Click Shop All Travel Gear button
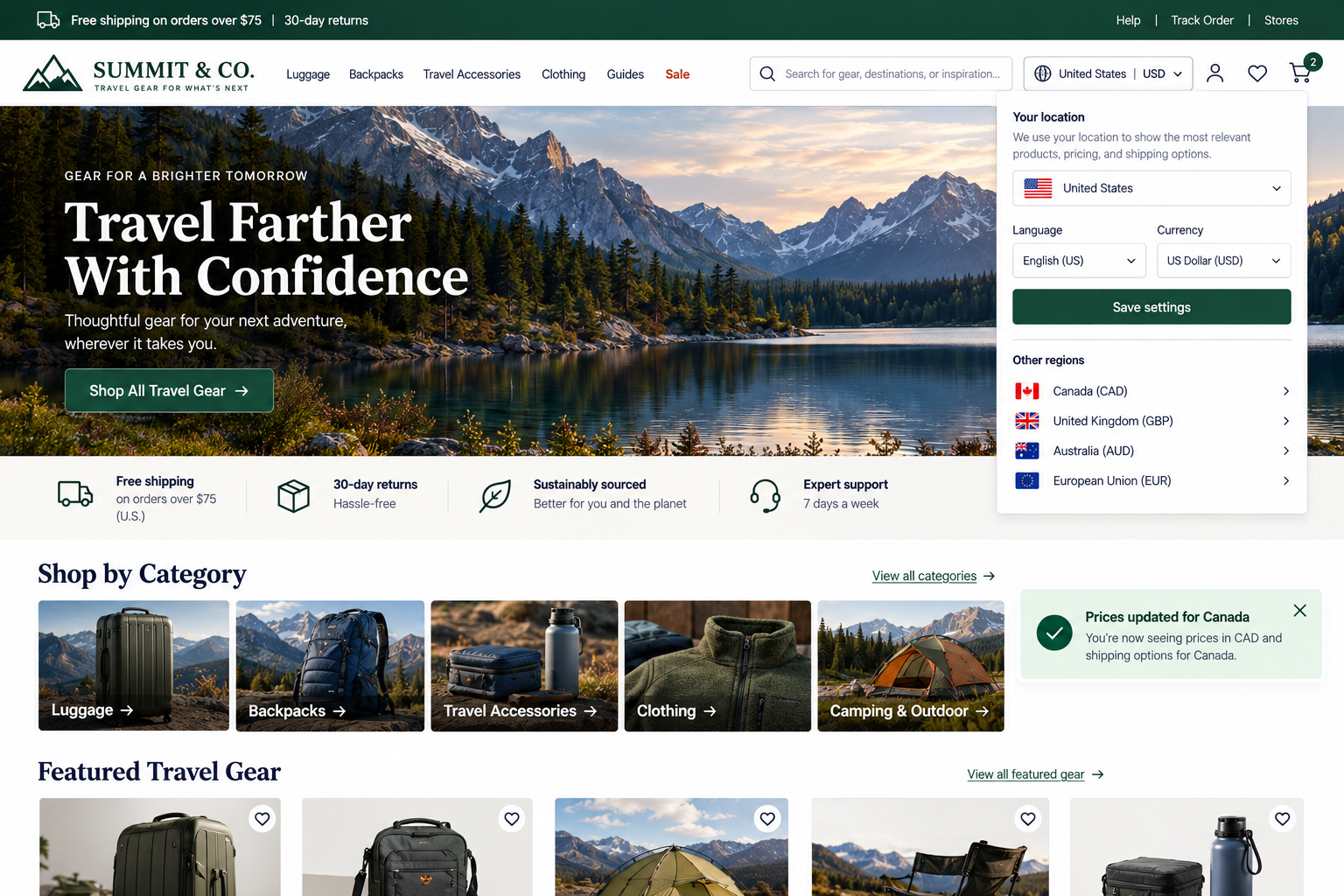 (x=169, y=390)
